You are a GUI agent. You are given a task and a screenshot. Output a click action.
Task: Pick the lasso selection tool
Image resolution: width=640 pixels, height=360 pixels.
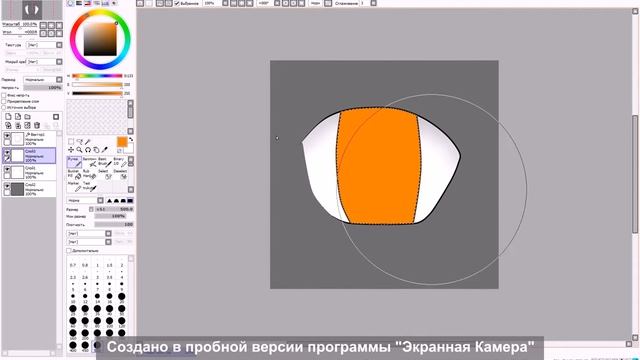pos(79,142)
